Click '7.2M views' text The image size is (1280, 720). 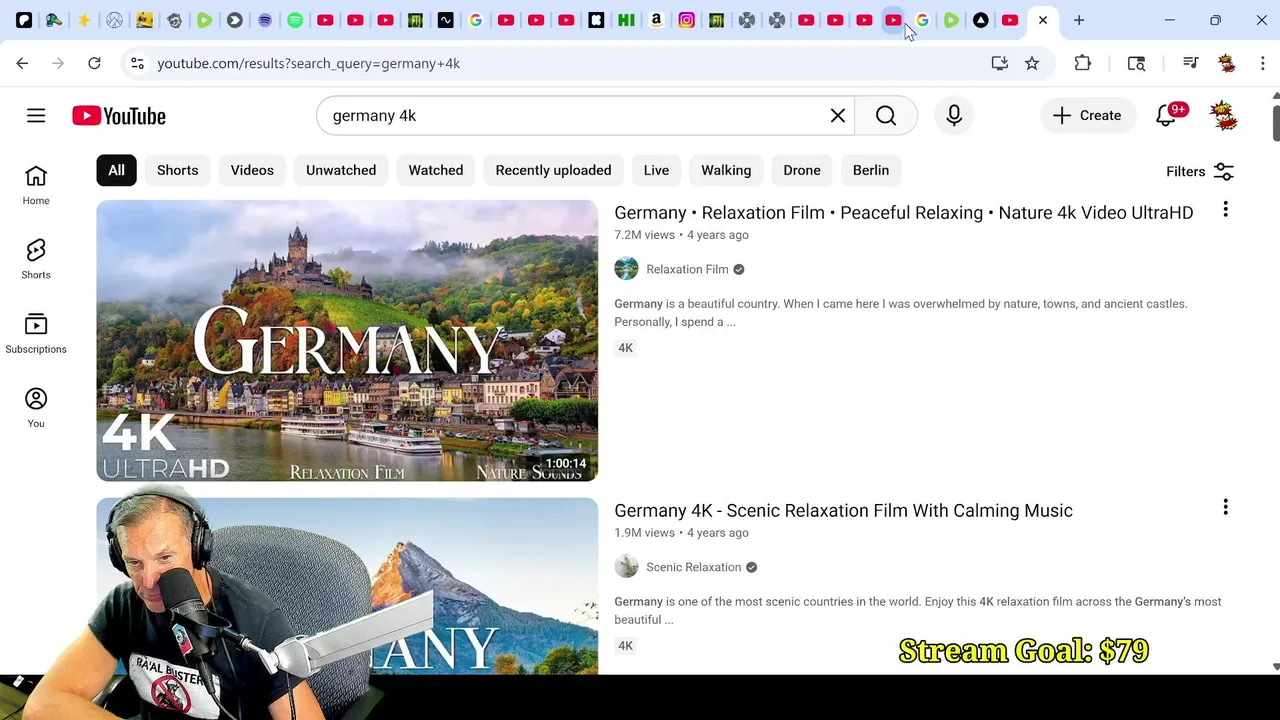[x=644, y=235]
